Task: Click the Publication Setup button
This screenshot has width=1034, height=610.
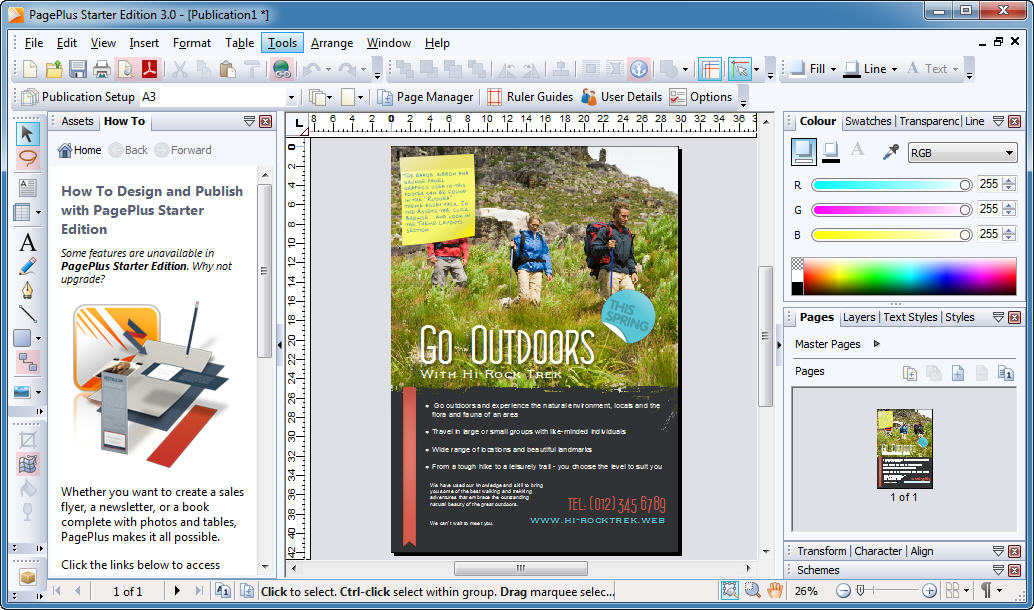Action: coord(78,97)
